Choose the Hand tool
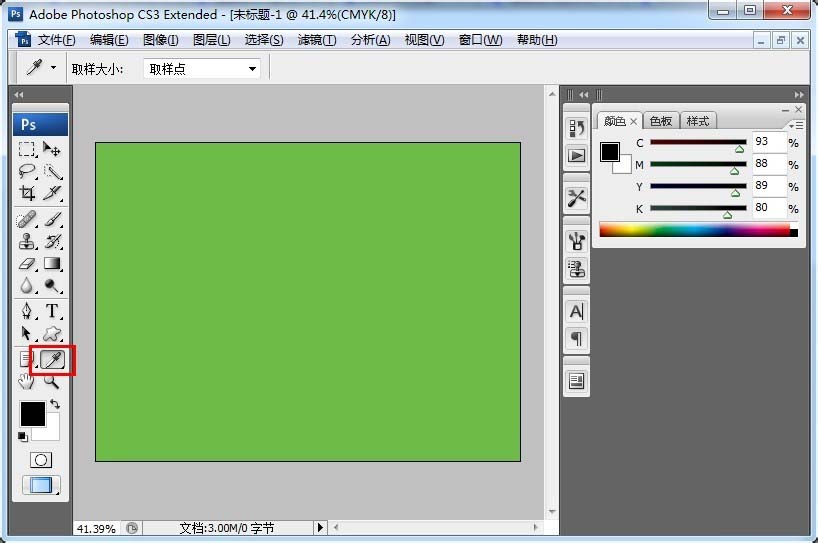 click(x=28, y=381)
